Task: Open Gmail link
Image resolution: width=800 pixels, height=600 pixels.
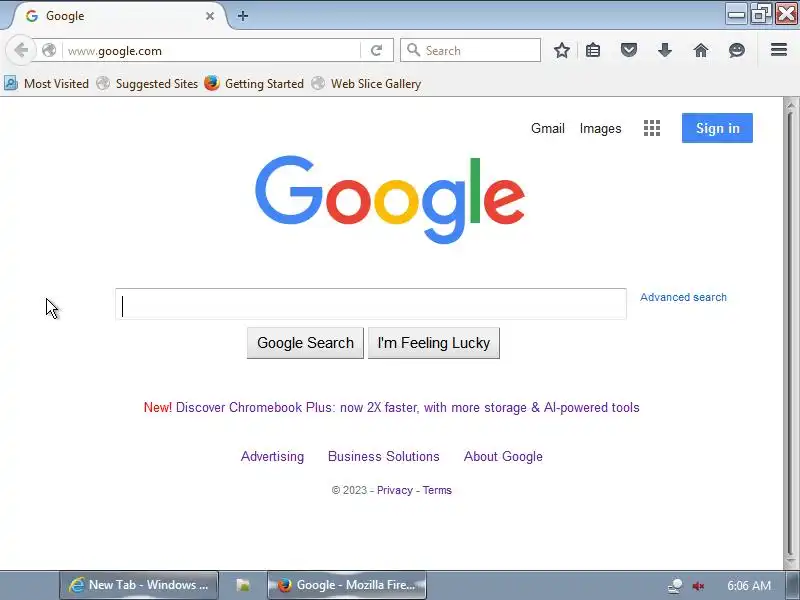Action: click(x=547, y=128)
